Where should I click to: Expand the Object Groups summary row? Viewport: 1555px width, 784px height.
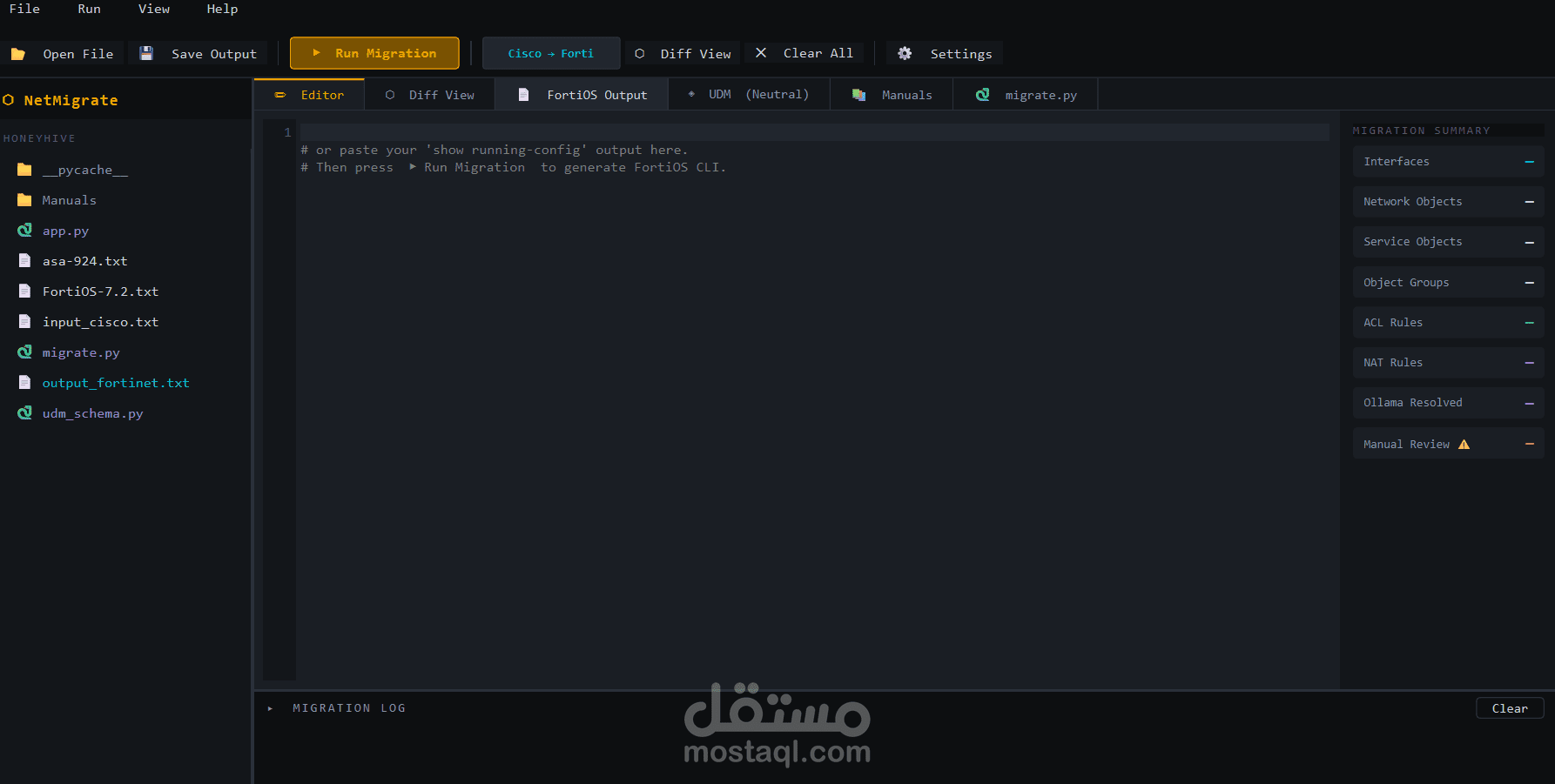point(1448,283)
